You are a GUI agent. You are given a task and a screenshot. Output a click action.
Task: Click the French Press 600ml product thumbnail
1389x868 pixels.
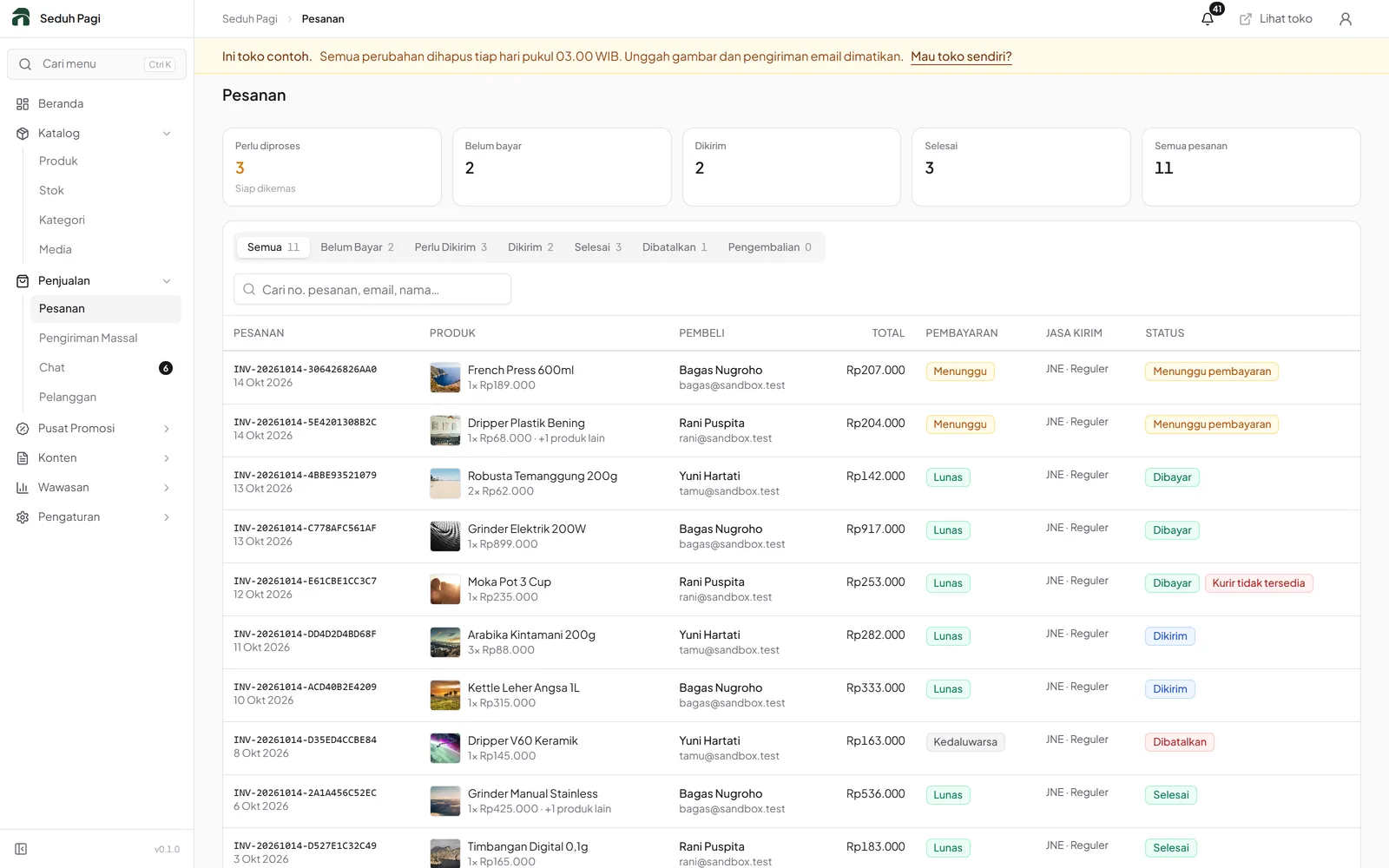click(445, 378)
